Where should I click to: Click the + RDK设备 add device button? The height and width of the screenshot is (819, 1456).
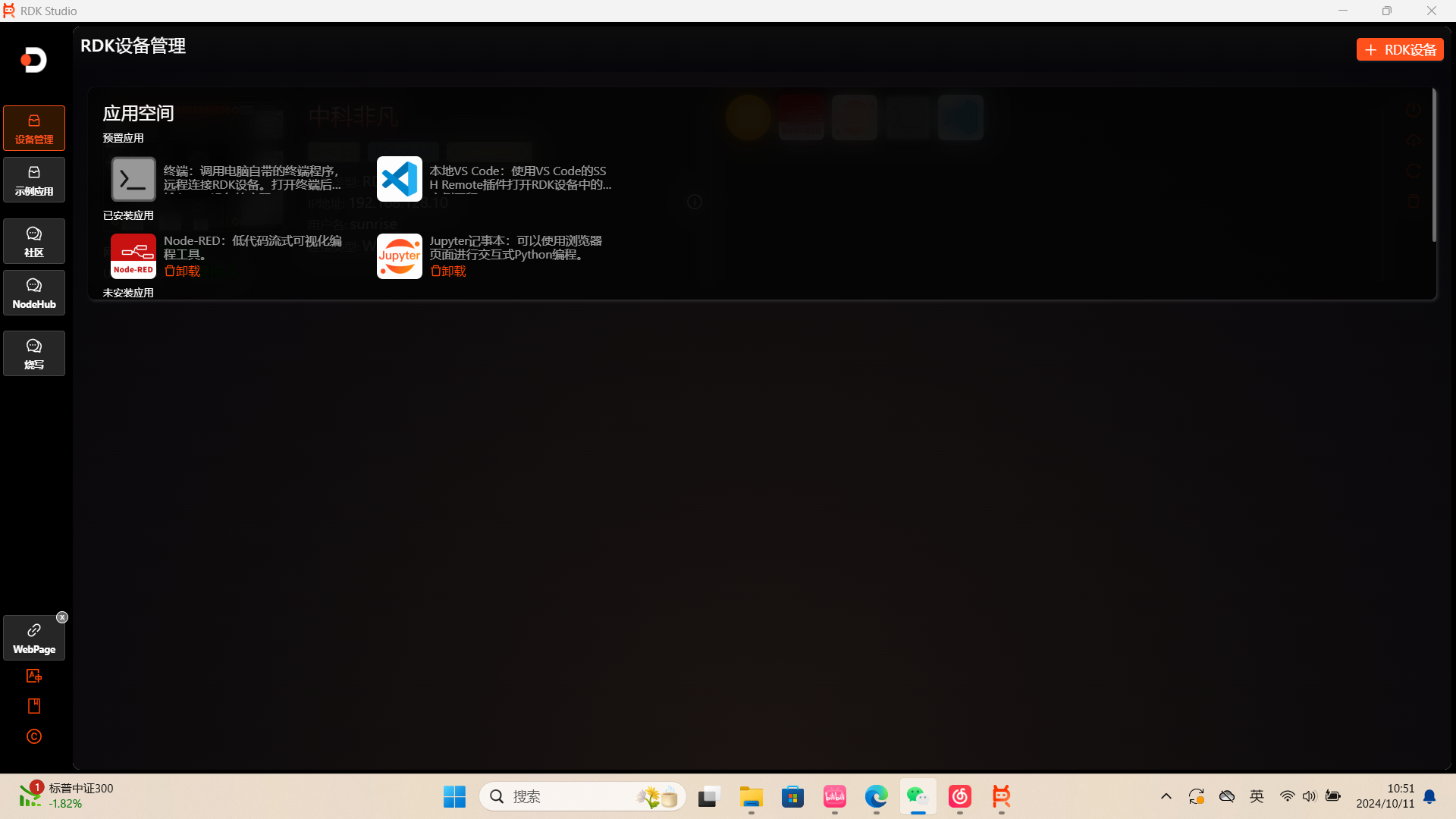click(1400, 49)
